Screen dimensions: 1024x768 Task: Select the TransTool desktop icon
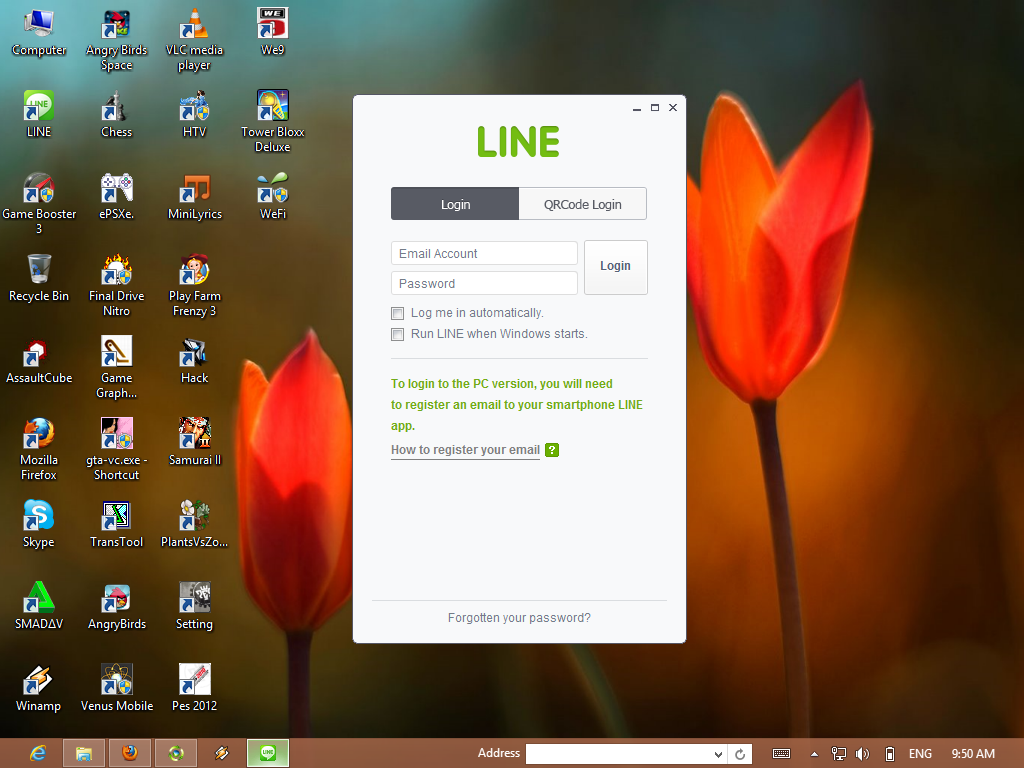point(116,524)
